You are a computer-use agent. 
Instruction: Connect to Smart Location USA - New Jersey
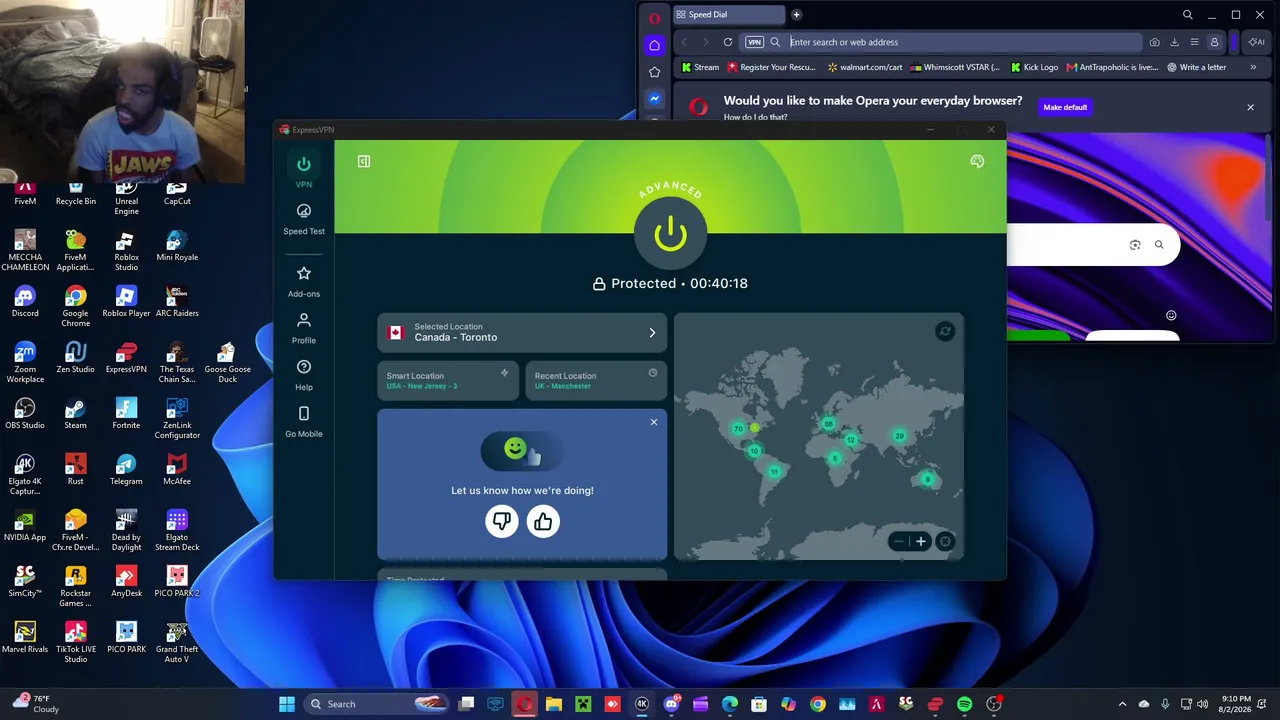coord(449,380)
